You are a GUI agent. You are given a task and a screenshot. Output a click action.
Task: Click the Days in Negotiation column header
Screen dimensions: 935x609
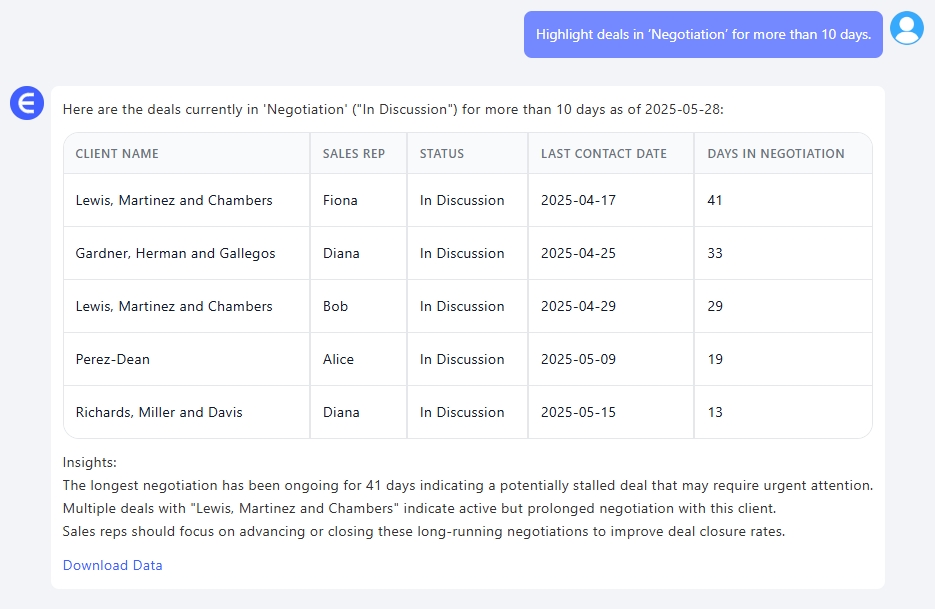(776, 154)
